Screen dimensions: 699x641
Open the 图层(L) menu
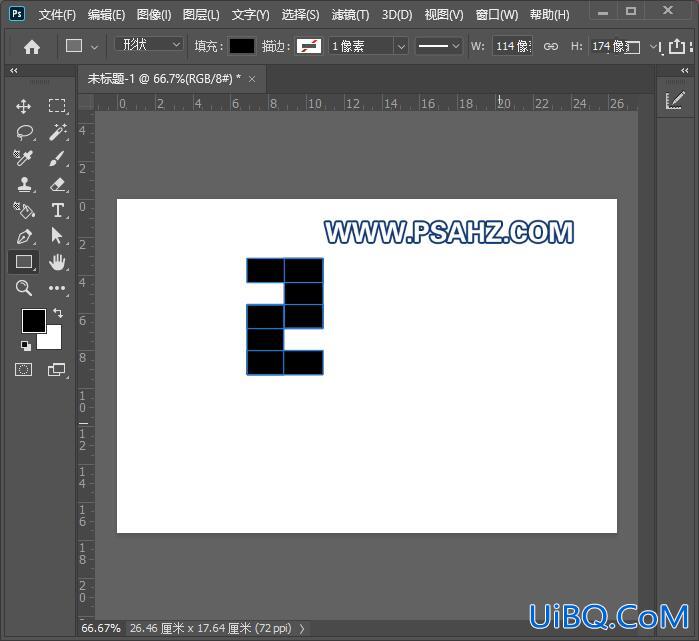pyautogui.click(x=201, y=15)
